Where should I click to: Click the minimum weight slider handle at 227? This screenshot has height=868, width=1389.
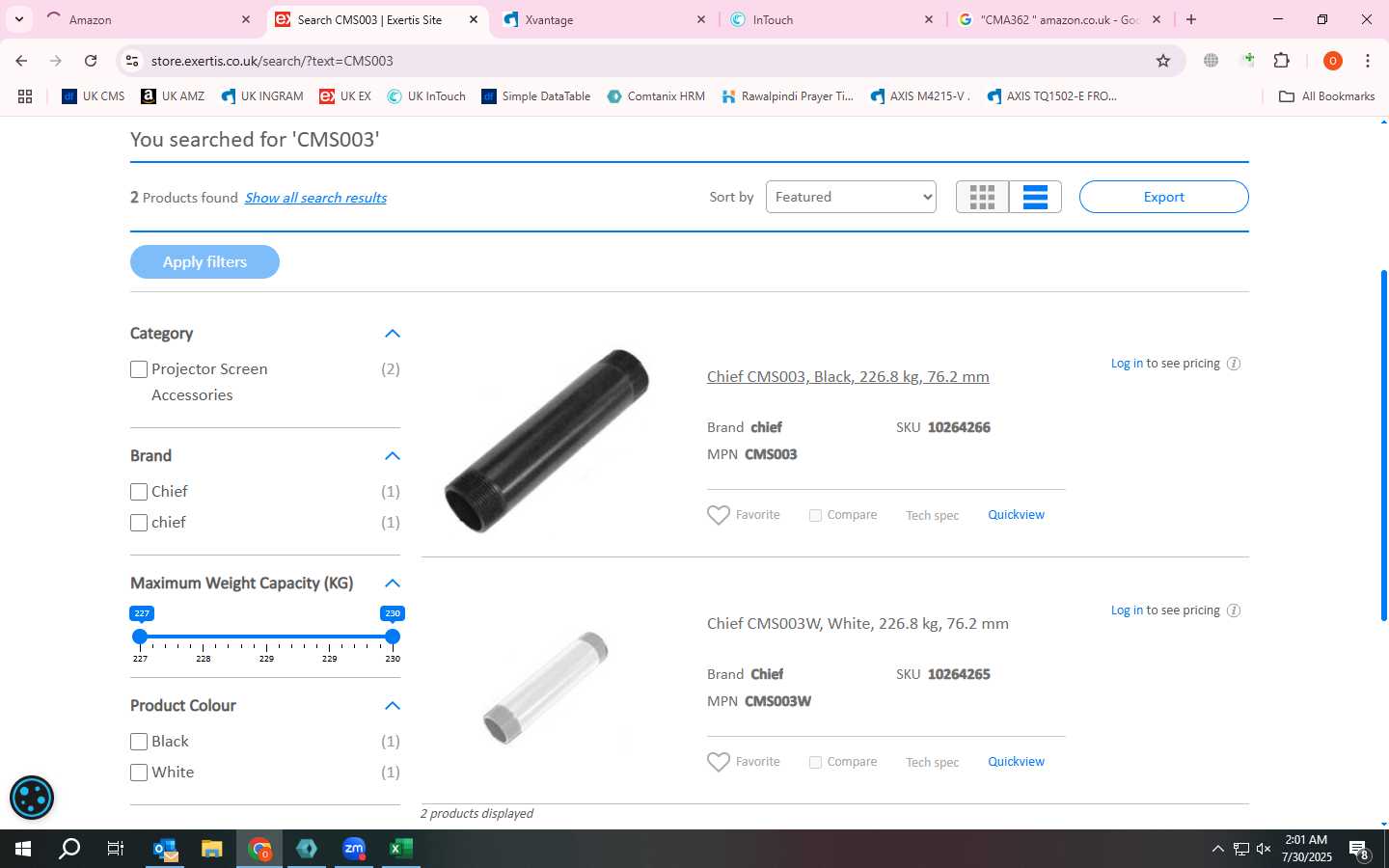click(x=140, y=637)
